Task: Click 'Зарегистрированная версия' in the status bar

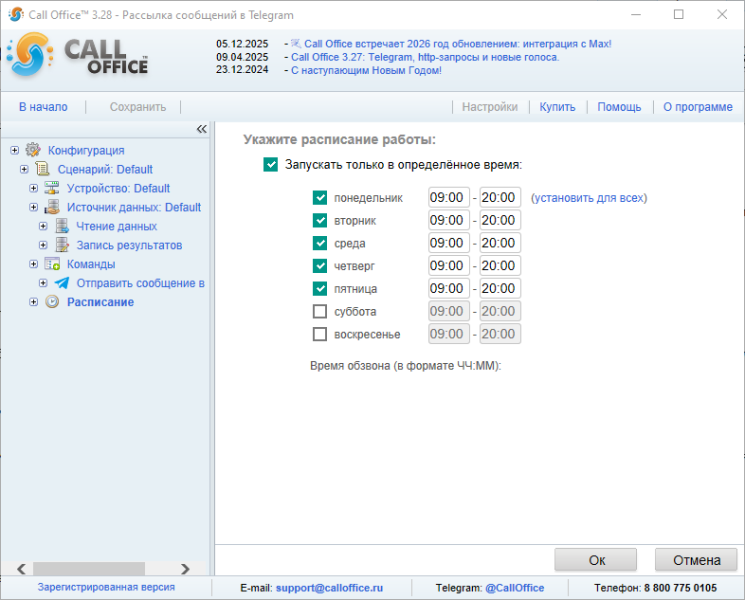Action: click(x=106, y=587)
